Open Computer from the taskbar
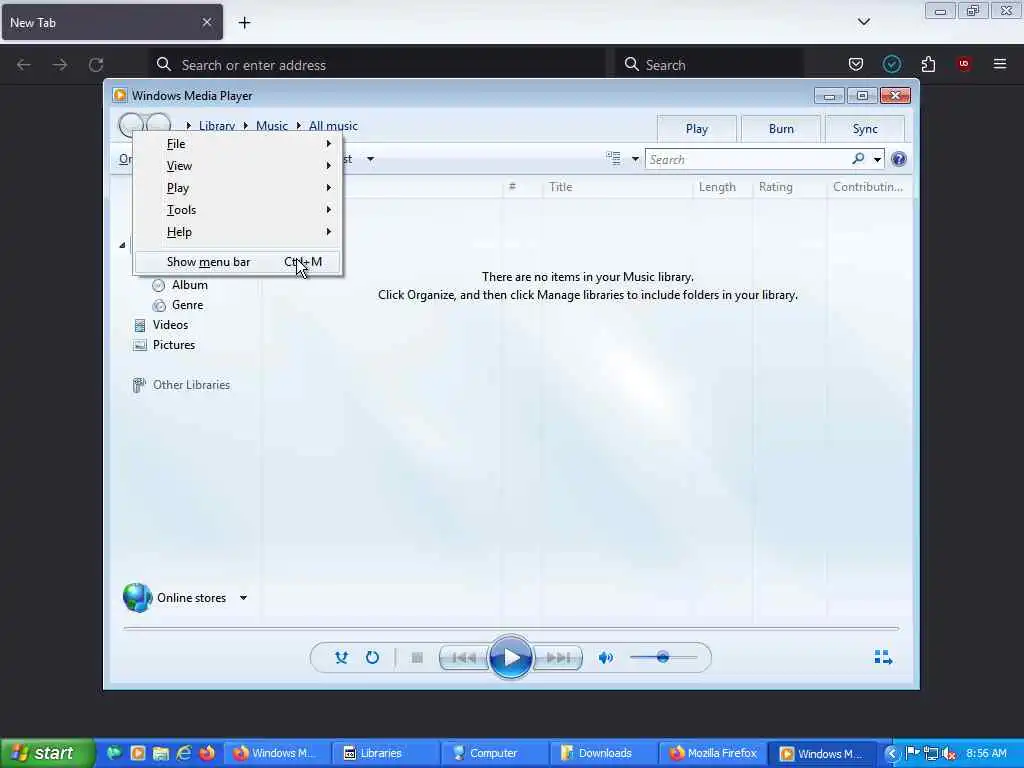Image resolution: width=1024 pixels, height=768 pixels. [494, 754]
